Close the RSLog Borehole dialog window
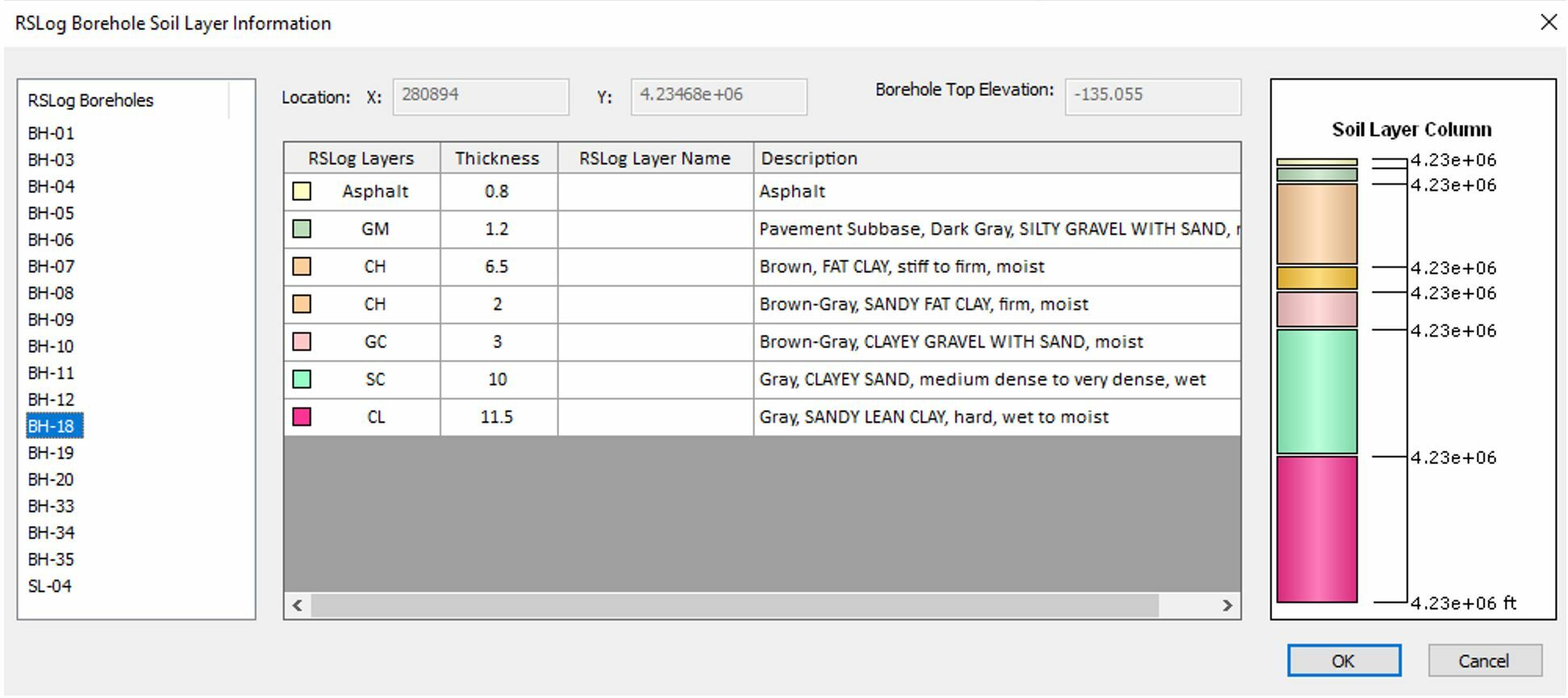Viewport: 1568px width, 698px height. coord(1549,23)
